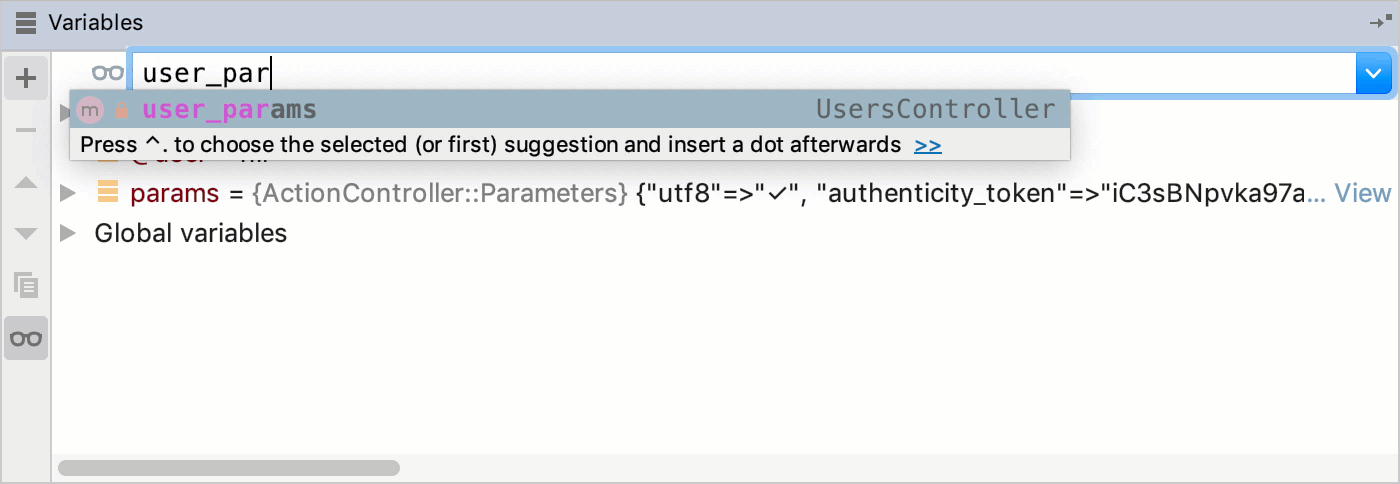1400x484 pixels.
Task: Select the user_params completion suggestion
Action: (570, 109)
